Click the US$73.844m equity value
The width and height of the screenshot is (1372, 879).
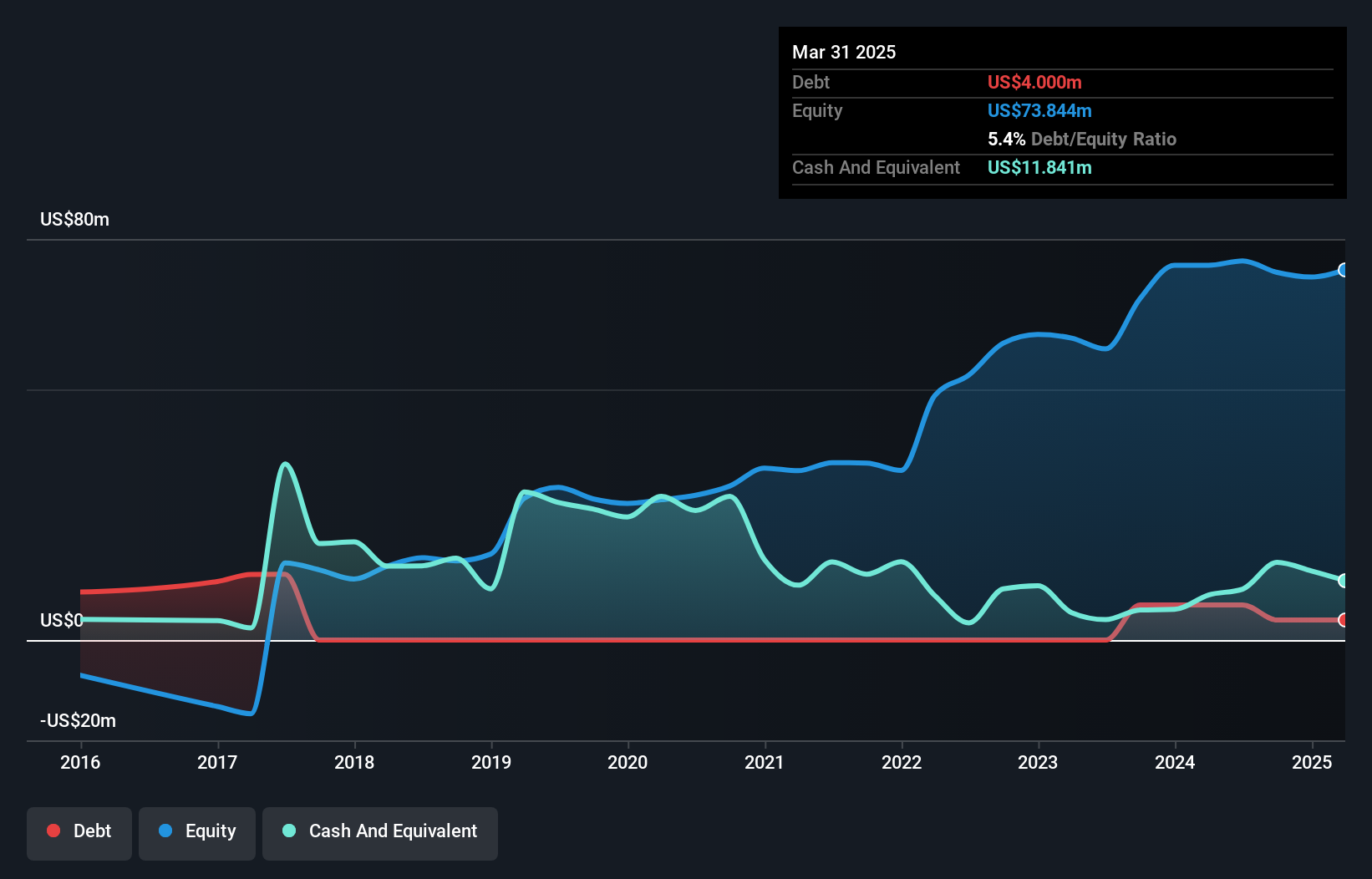click(1039, 111)
